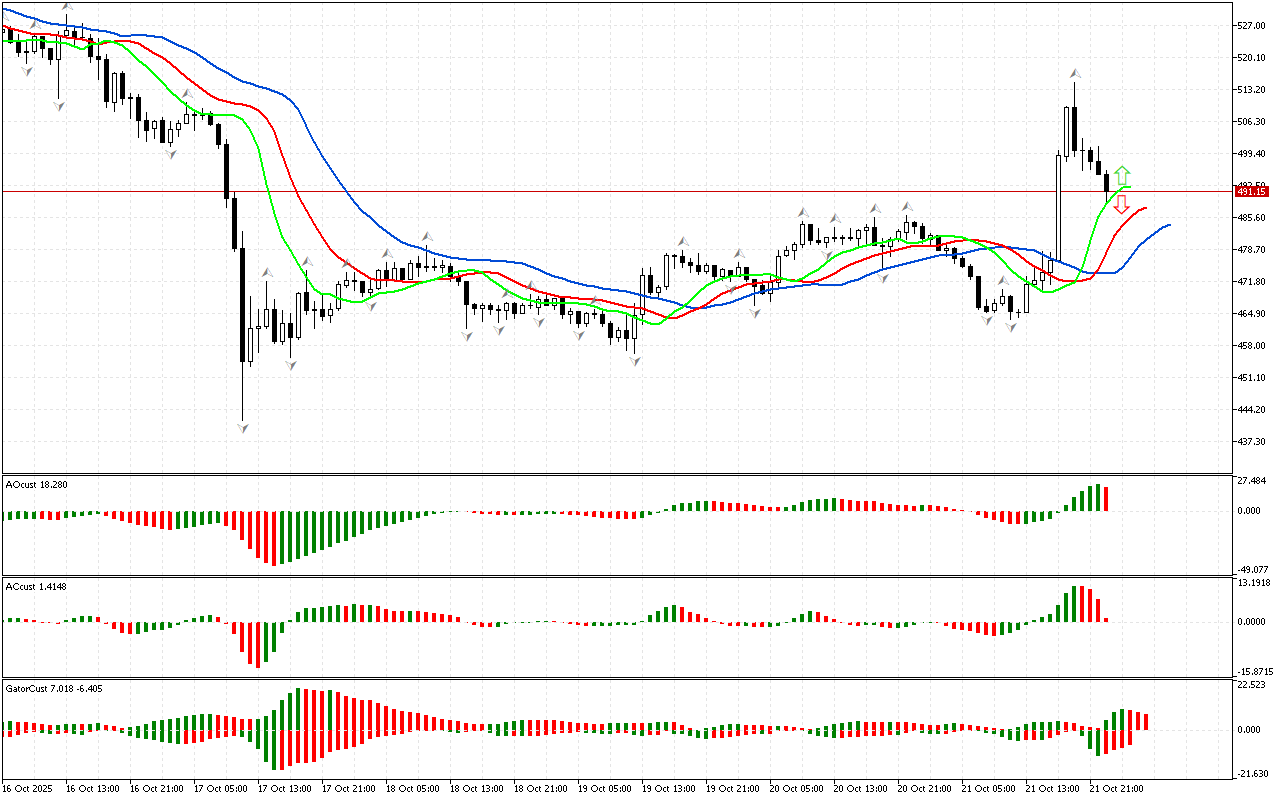1280x800 pixels.
Task: Select the fractal arrow above the highest recent peak
Action: [1075, 73]
